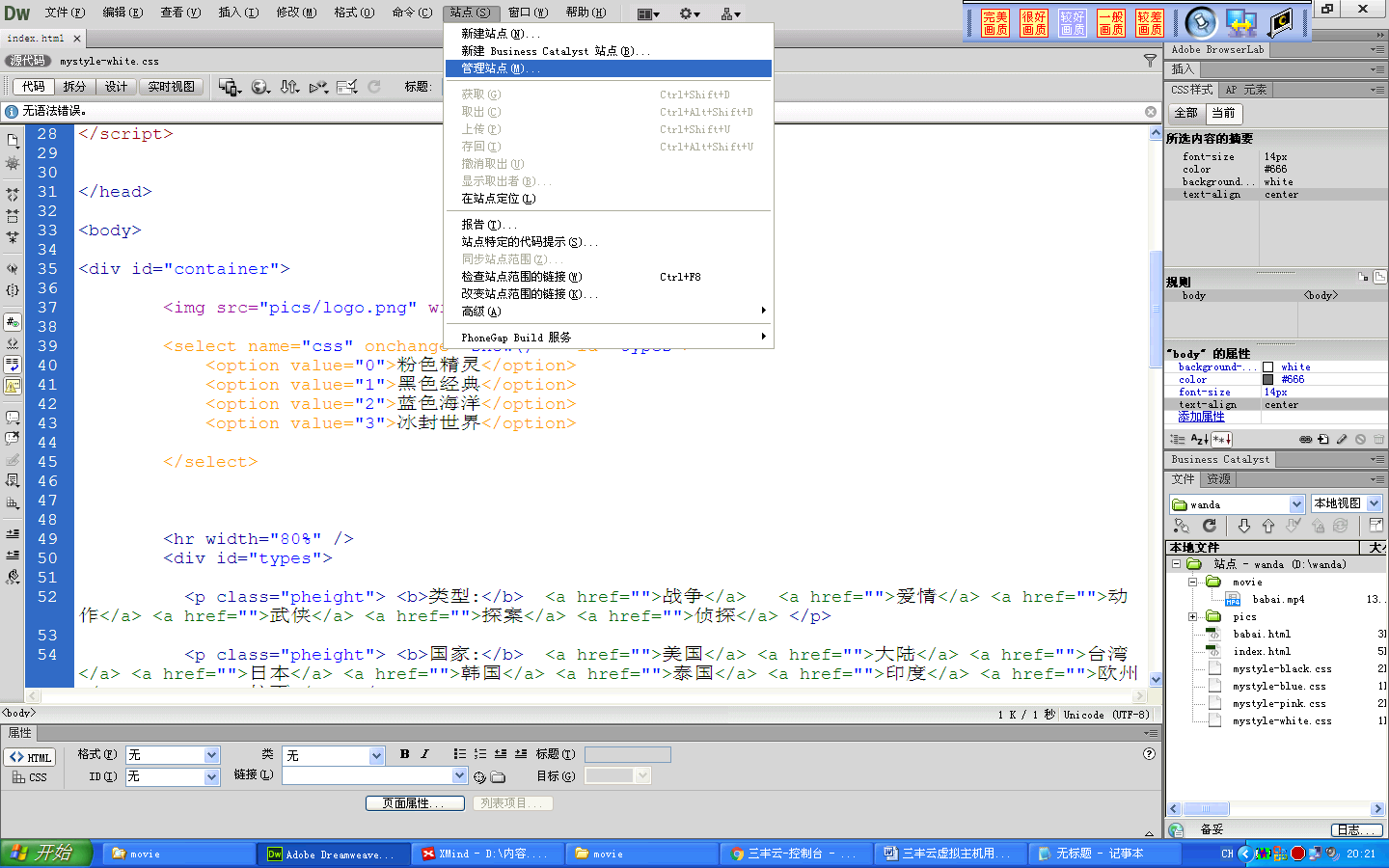The width and height of the screenshot is (1389, 868).
Task: Switch to 拆分 split view
Action: [x=74, y=87]
